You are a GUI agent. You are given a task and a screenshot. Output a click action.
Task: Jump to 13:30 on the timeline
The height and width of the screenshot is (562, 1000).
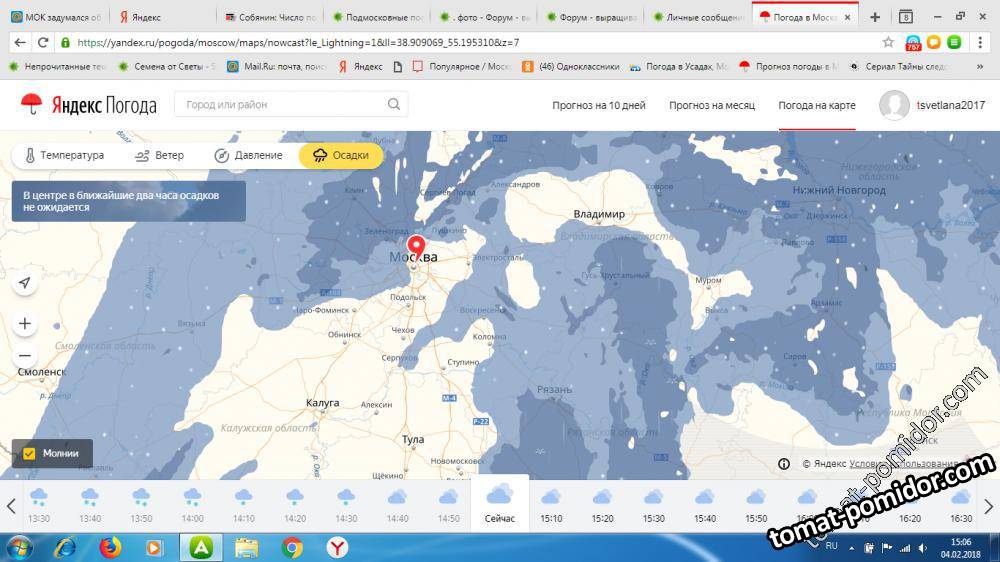point(39,505)
